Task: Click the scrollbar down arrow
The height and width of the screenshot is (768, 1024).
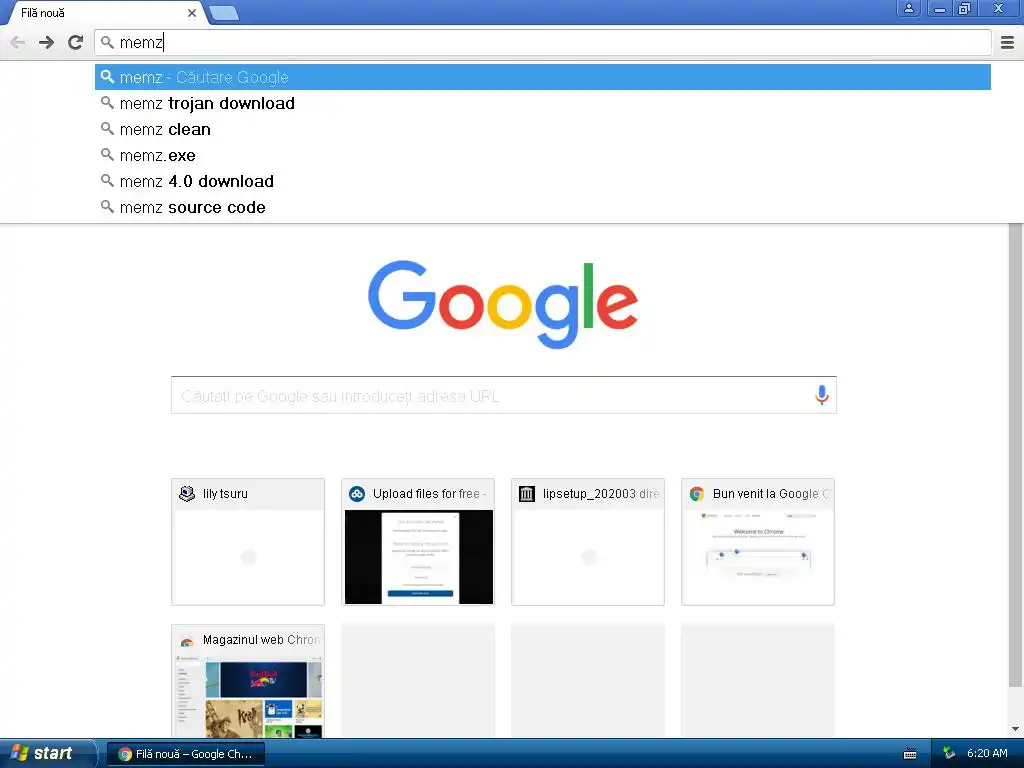Action: point(1016,729)
